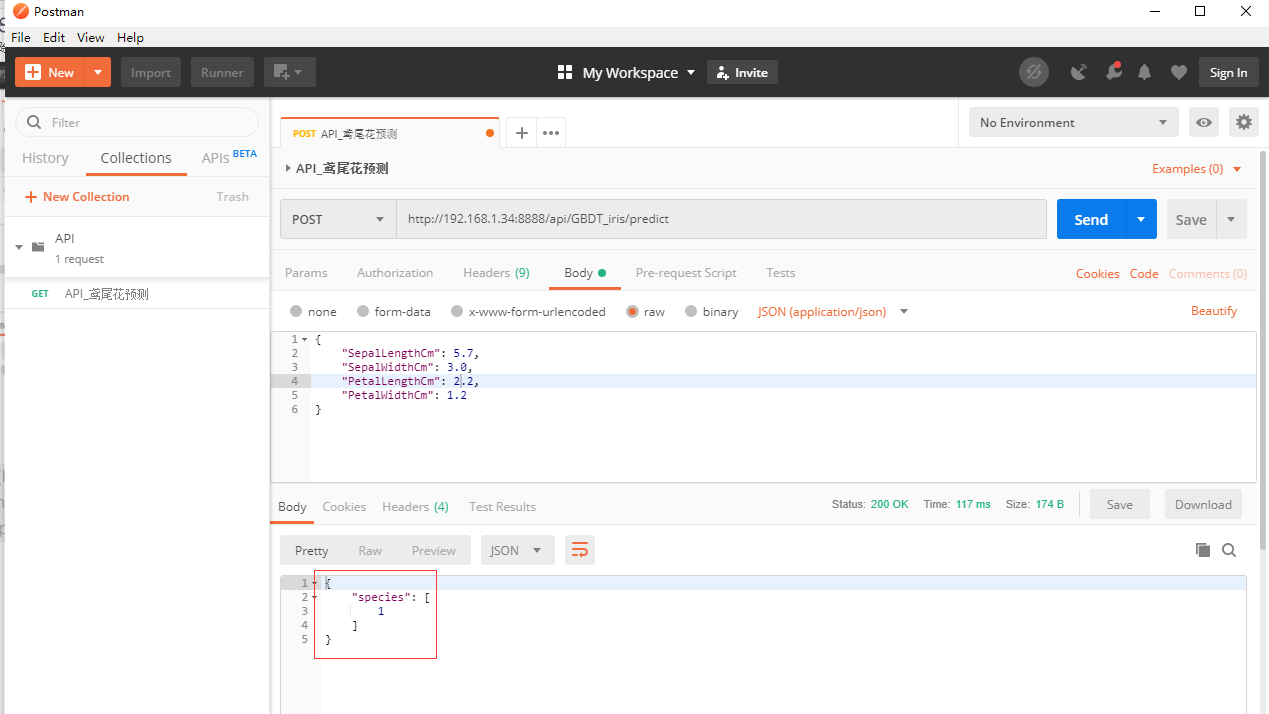Screen dimensions: 1269x714
Task: Switch response view to Raw
Action: [370, 550]
